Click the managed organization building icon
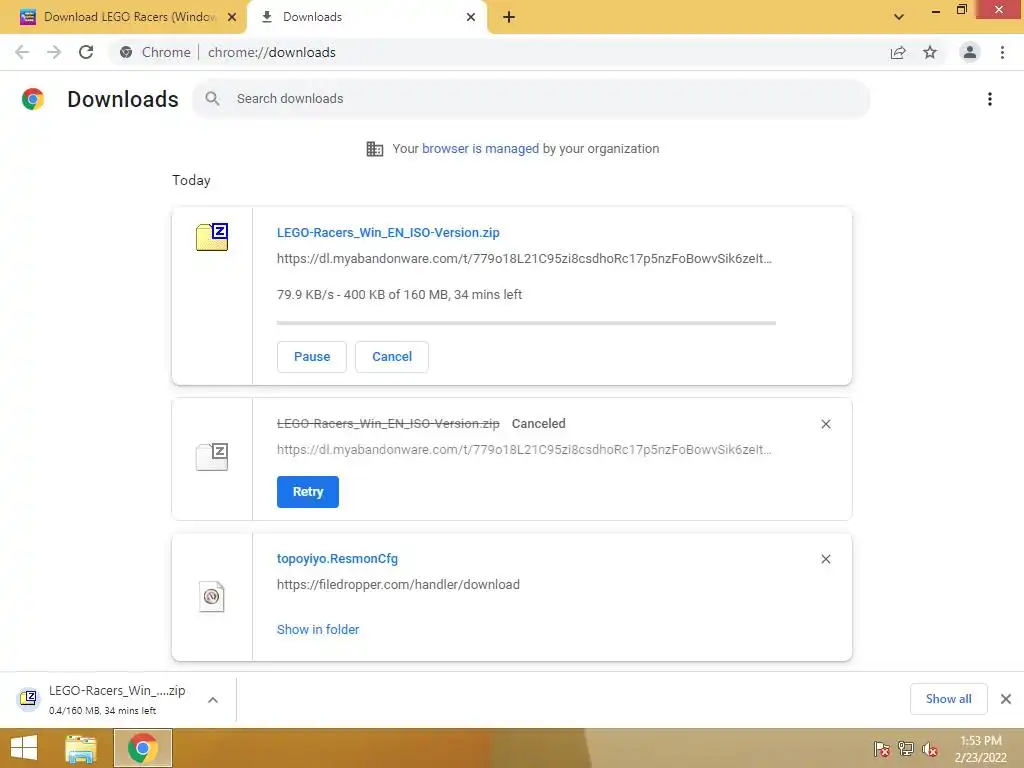Viewport: 1024px width, 768px height. point(375,149)
